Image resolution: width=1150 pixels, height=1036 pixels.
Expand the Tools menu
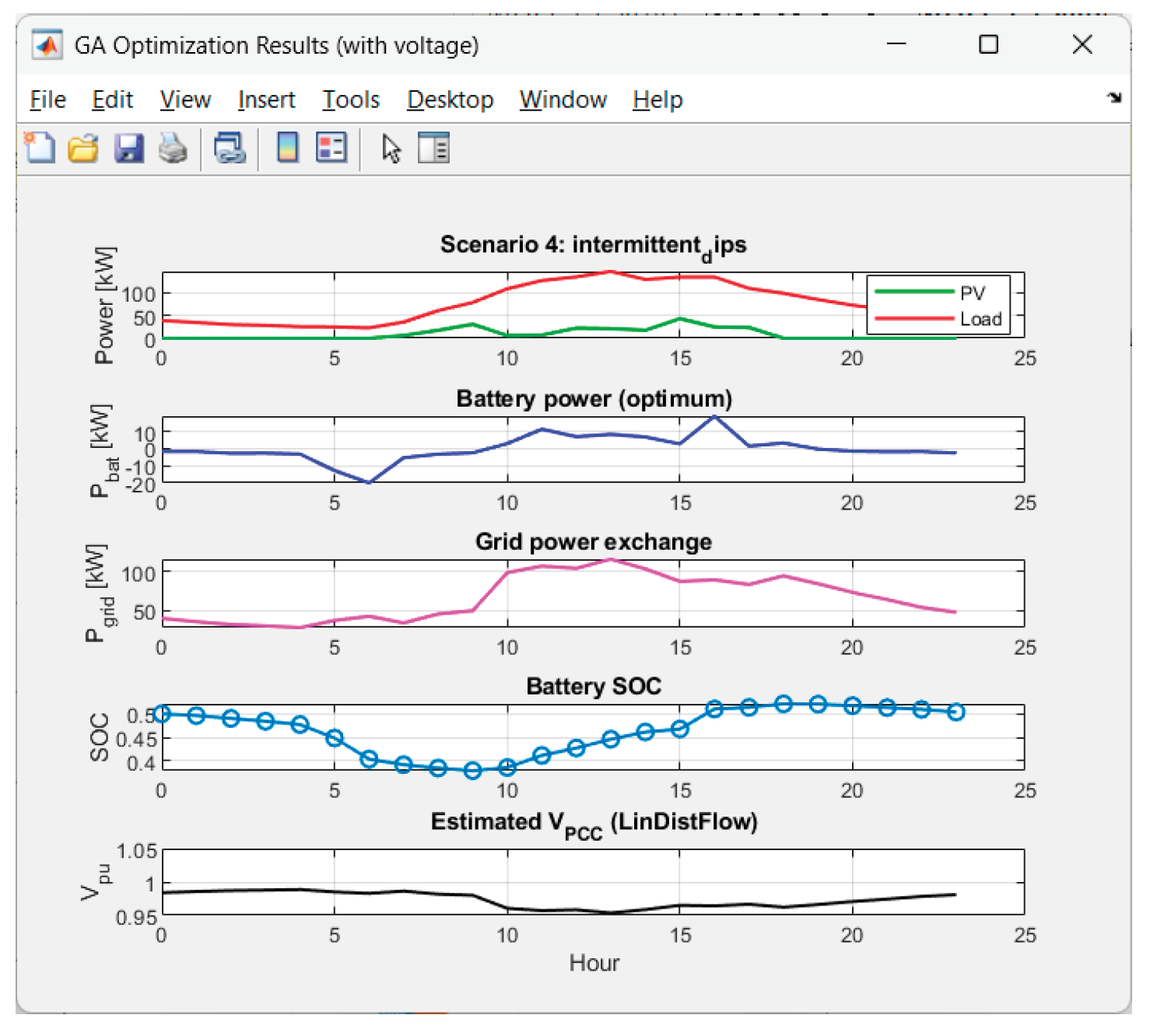351,100
